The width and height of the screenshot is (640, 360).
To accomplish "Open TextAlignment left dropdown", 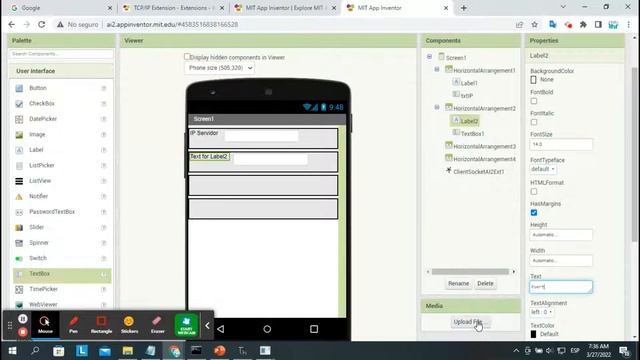I will point(542,312).
